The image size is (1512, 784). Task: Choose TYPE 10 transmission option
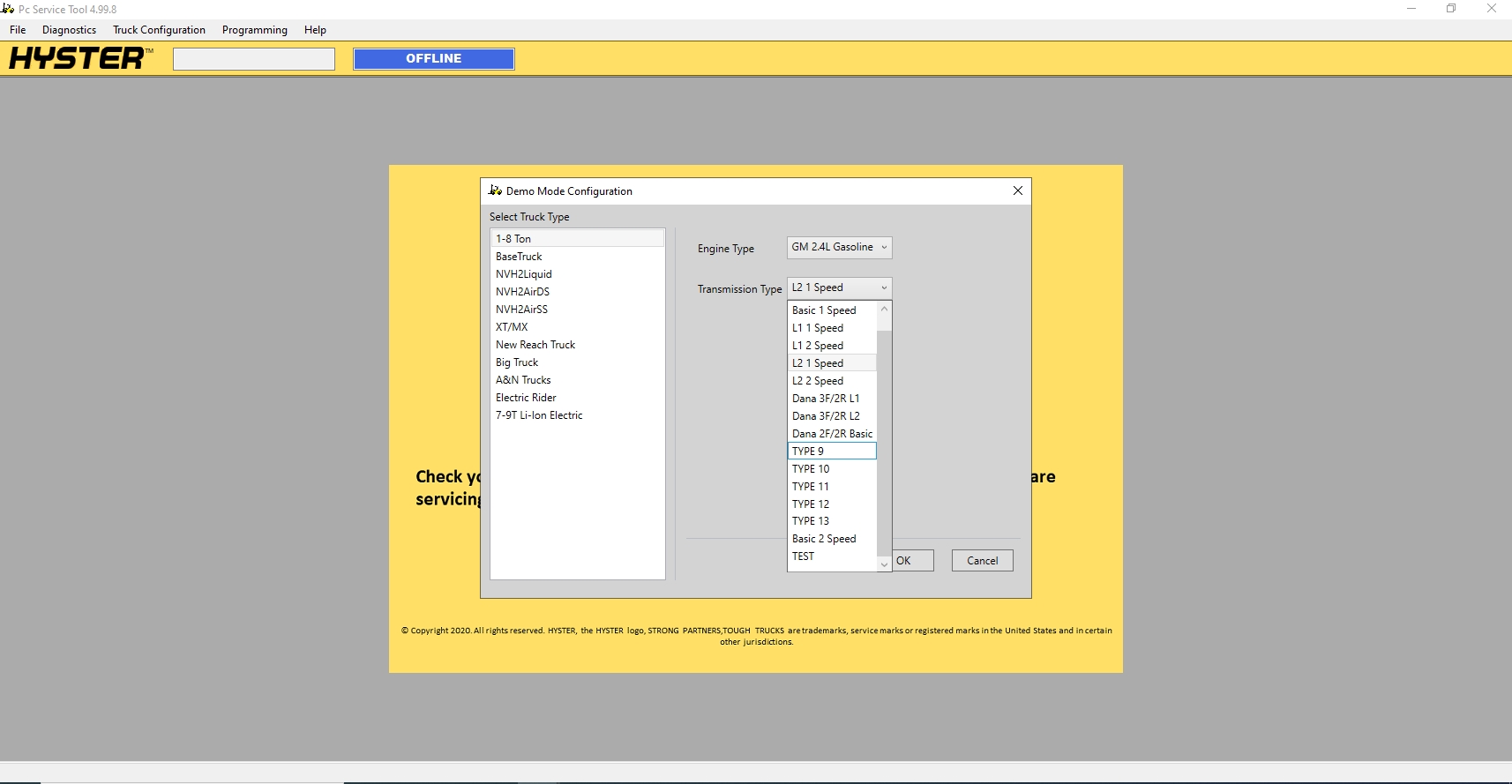click(x=832, y=469)
